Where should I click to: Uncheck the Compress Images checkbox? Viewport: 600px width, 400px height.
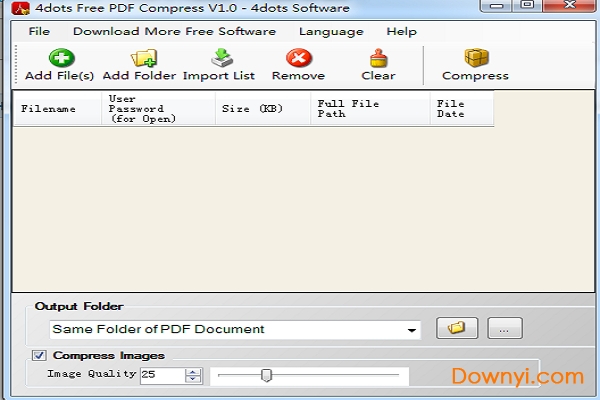coord(39,356)
